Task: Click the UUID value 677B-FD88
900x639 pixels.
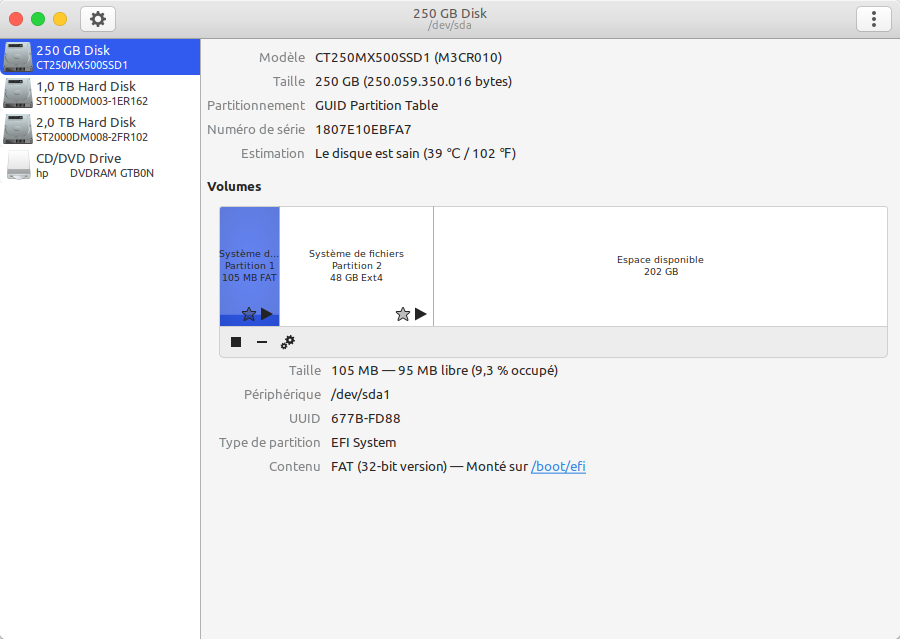Action: coord(366,419)
